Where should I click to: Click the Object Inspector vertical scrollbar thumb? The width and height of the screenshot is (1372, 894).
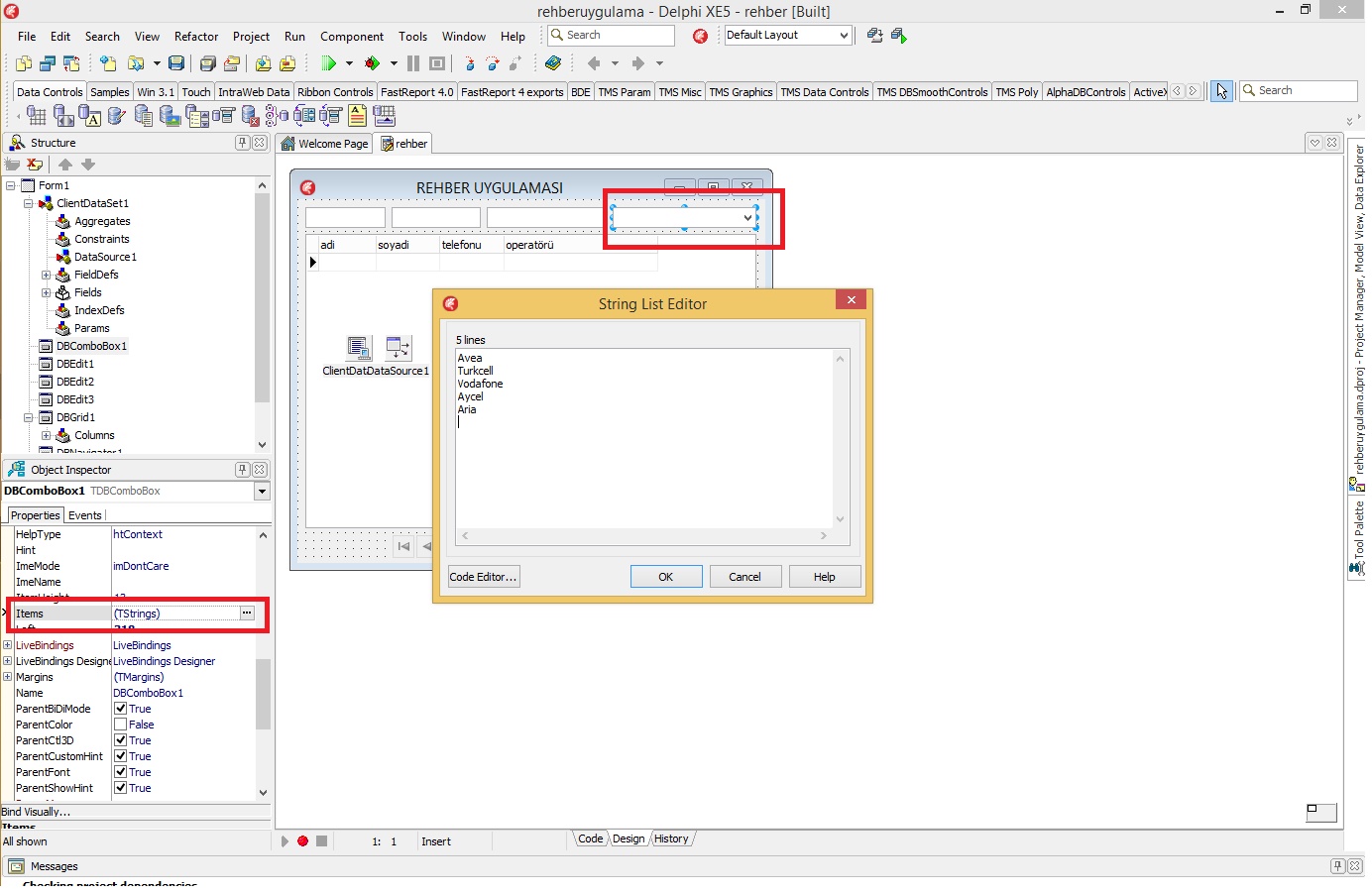click(x=263, y=694)
